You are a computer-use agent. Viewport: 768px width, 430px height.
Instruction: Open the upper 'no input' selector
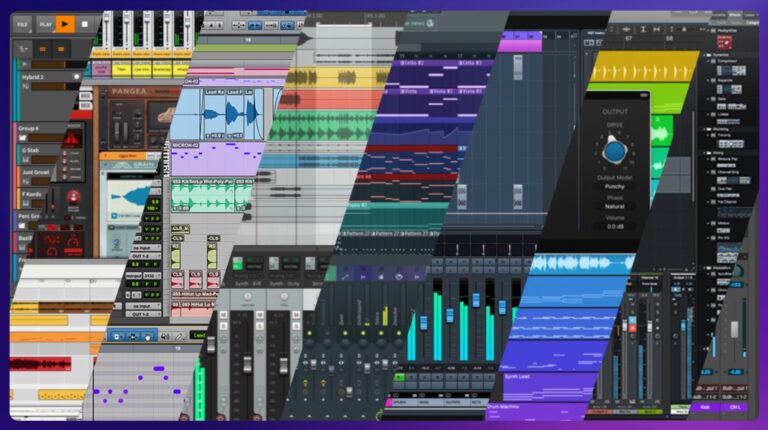pos(143,247)
